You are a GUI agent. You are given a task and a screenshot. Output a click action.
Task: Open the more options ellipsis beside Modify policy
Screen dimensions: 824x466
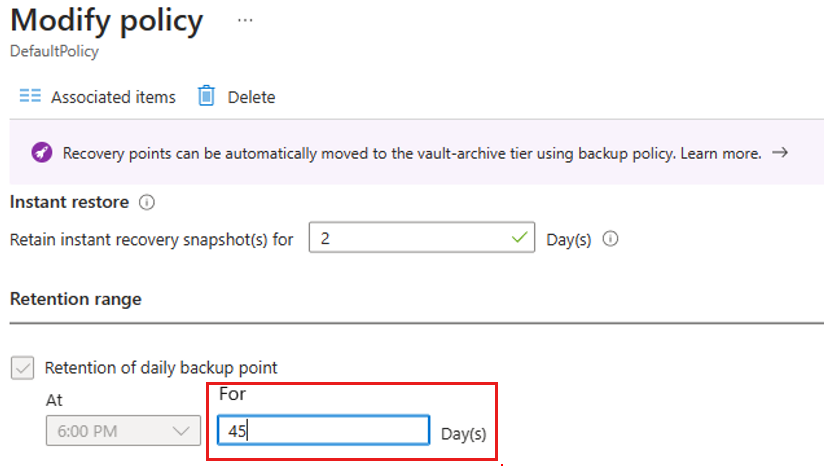(x=246, y=20)
